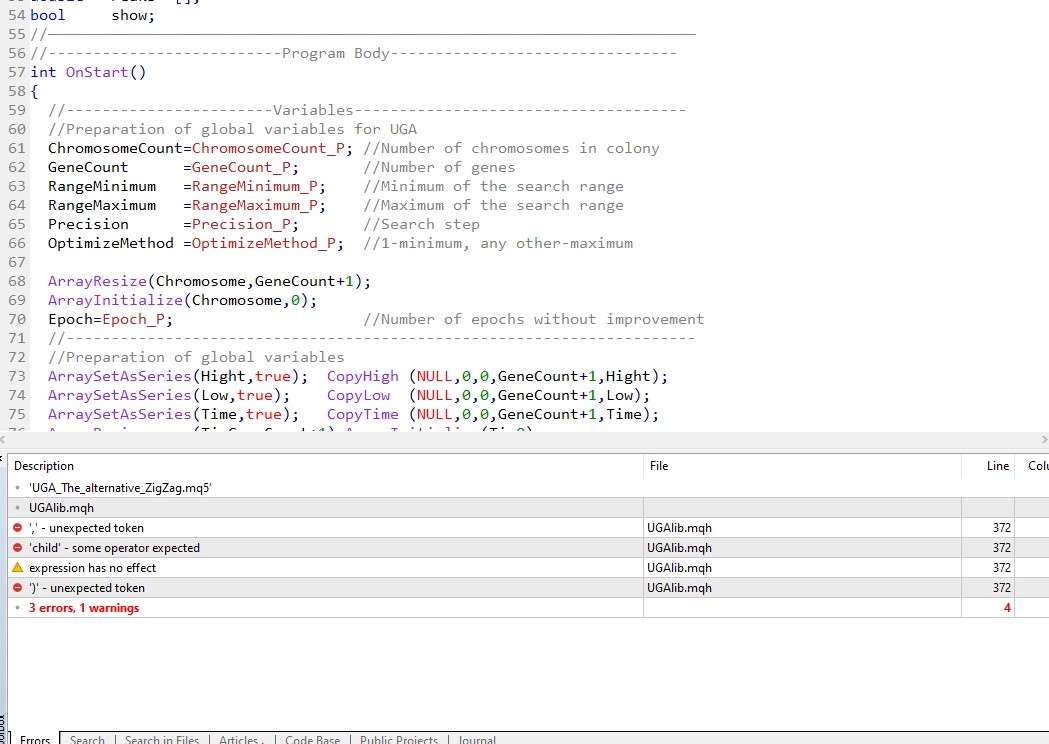Click Precision_P on line 65
This screenshot has height=744, width=1049.
(x=241, y=225)
